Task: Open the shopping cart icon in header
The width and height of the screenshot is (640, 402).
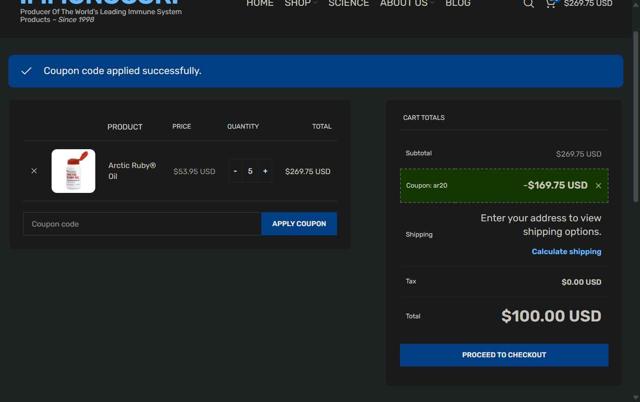Action: click(551, 4)
